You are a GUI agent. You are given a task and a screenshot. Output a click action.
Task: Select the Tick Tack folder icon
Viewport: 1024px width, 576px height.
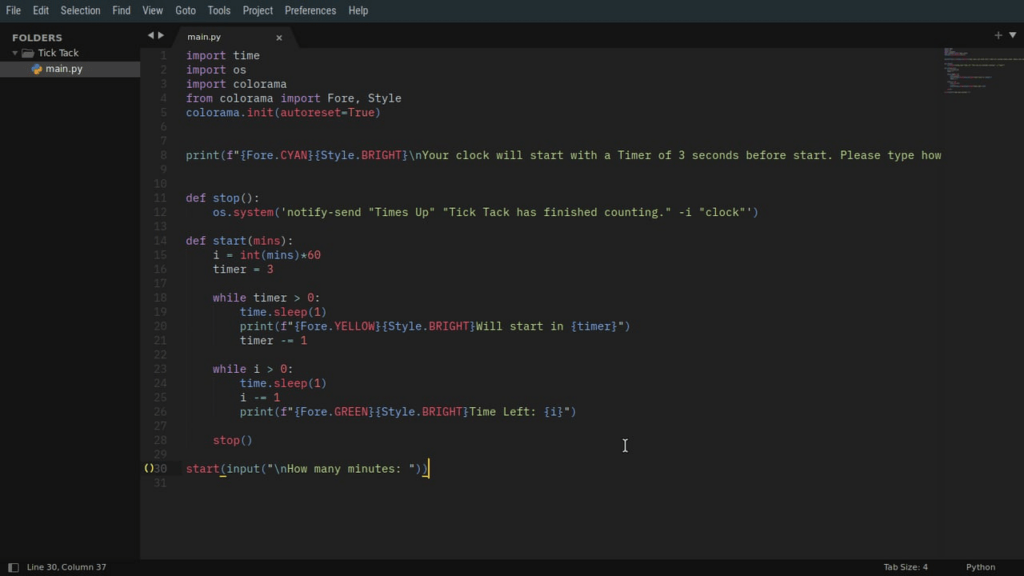click(x=27, y=53)
